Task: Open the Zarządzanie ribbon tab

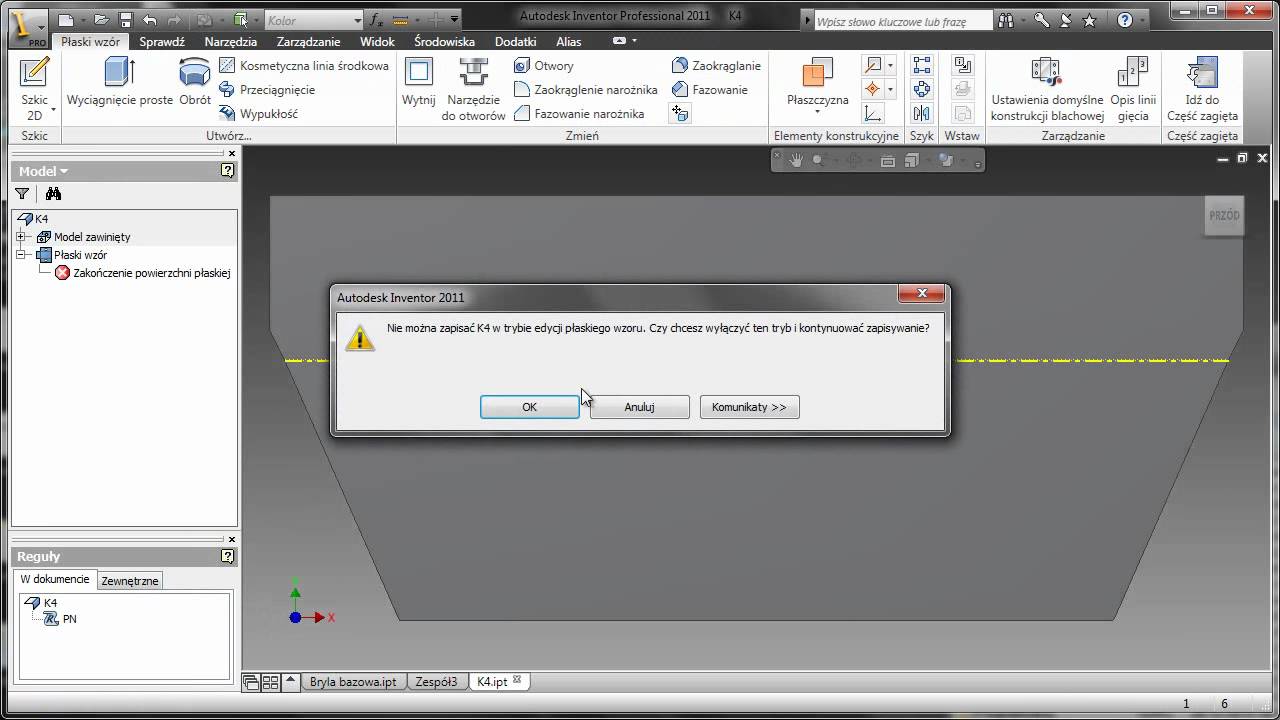Action: click(x=308, y=42)
